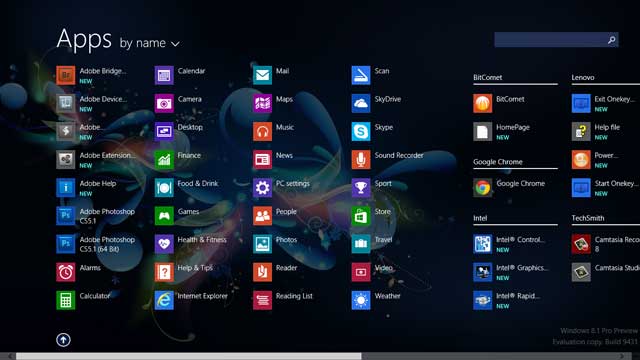
Task: Open Adobe Help blue info icon
Action: pyautogui.click(x=65, y=188)
